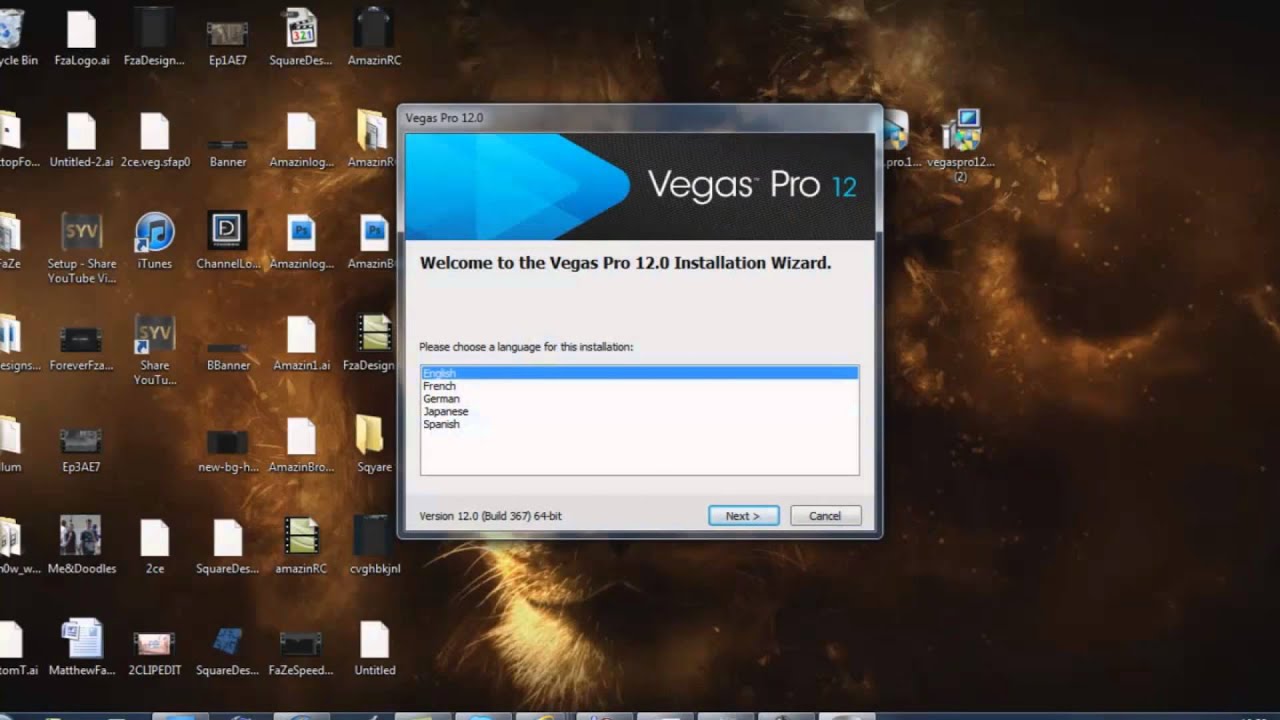1280x720 pixels.
Task: Select the Photoshop AmazinB... file icon
Action: (x=374, y=241)
